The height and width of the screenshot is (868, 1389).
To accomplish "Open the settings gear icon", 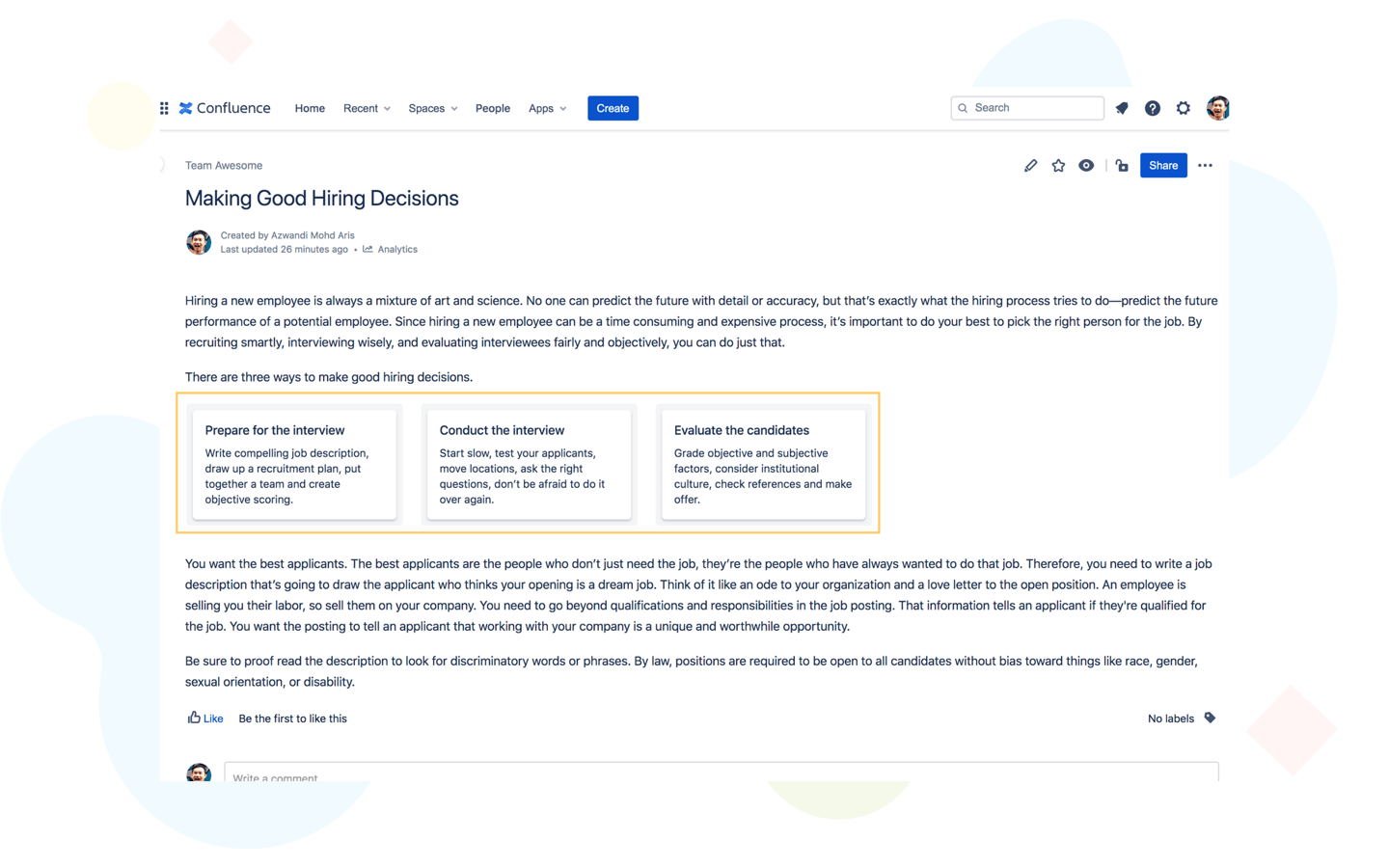I will pos(1184,108).
